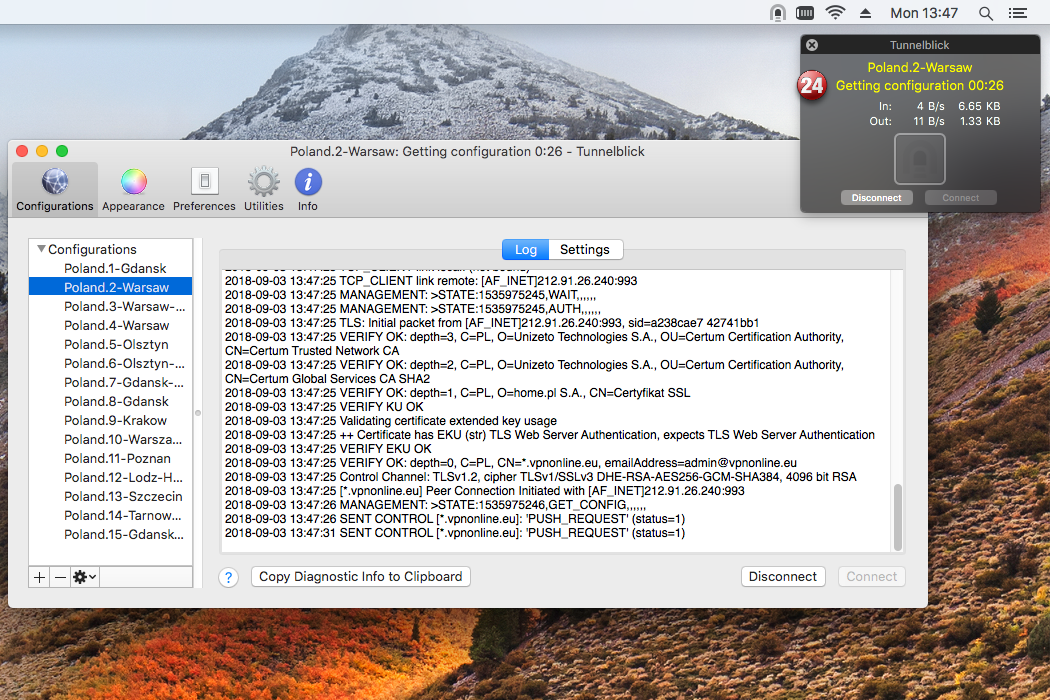Open Notification Center list icon
Screen dimensions: 1050x700
coord(1018,13)
